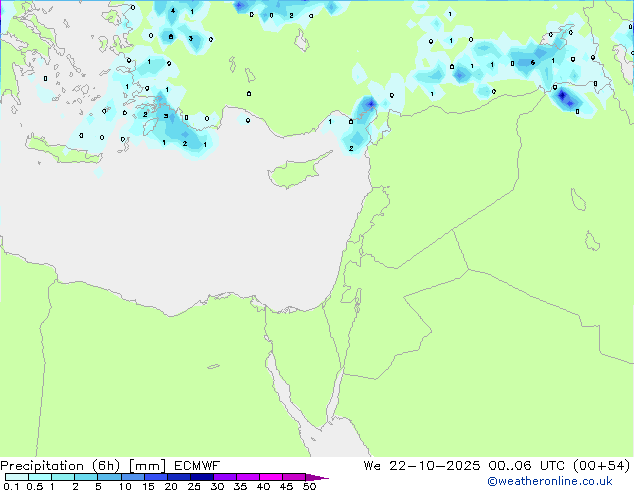The width and height of the screenshot is (634, 490).
Task: Select the 'ECMWF' model label
Action: coord(197,466)
